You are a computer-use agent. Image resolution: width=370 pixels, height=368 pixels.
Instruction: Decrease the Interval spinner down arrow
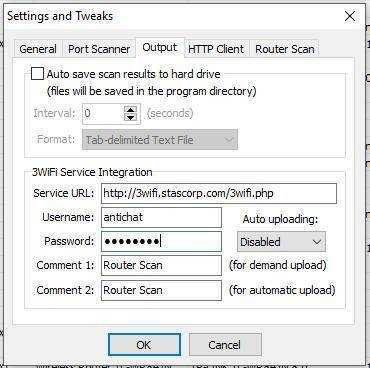[x=130, y=117]
